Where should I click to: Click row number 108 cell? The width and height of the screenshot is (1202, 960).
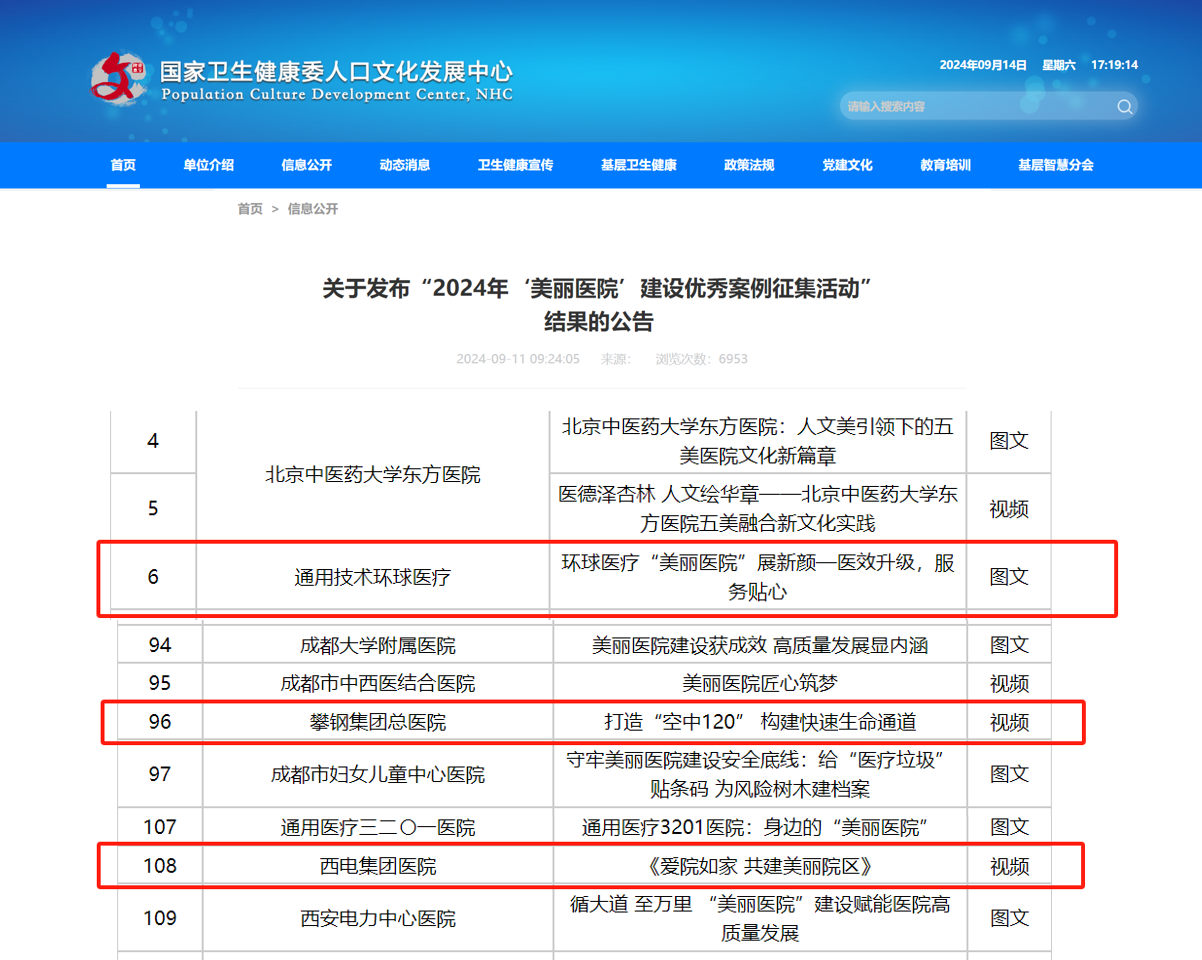[159, 866]
